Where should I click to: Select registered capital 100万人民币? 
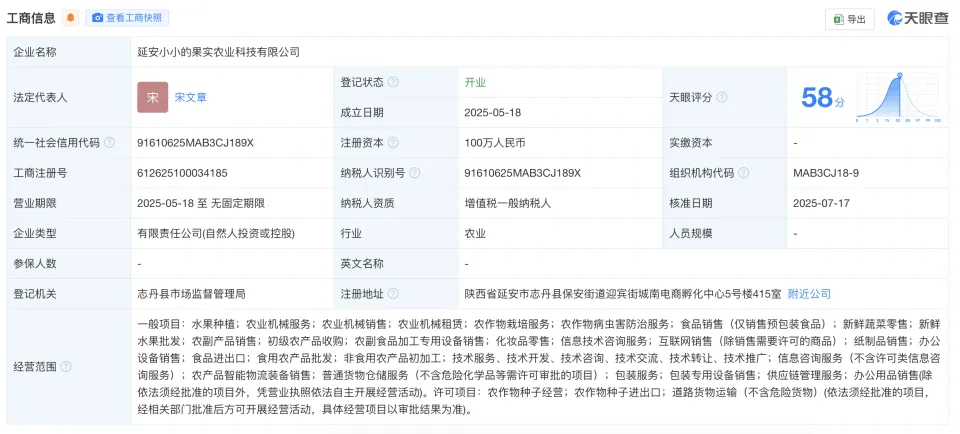(x=495, y=143)
